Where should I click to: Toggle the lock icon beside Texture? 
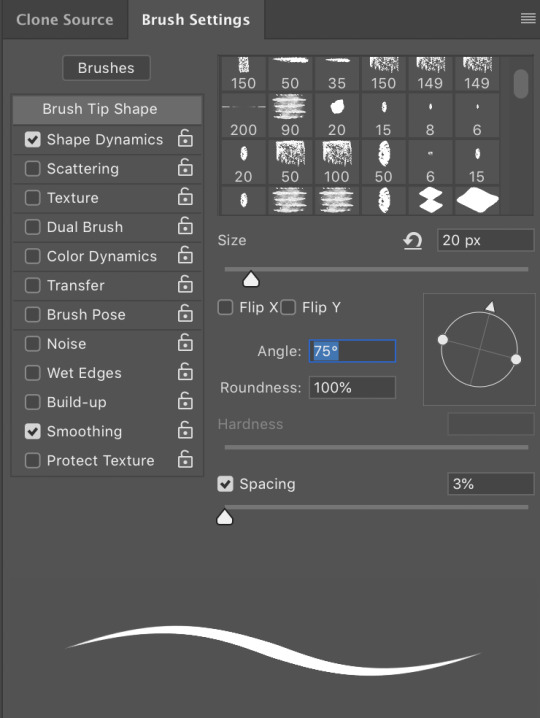[185, 197]
